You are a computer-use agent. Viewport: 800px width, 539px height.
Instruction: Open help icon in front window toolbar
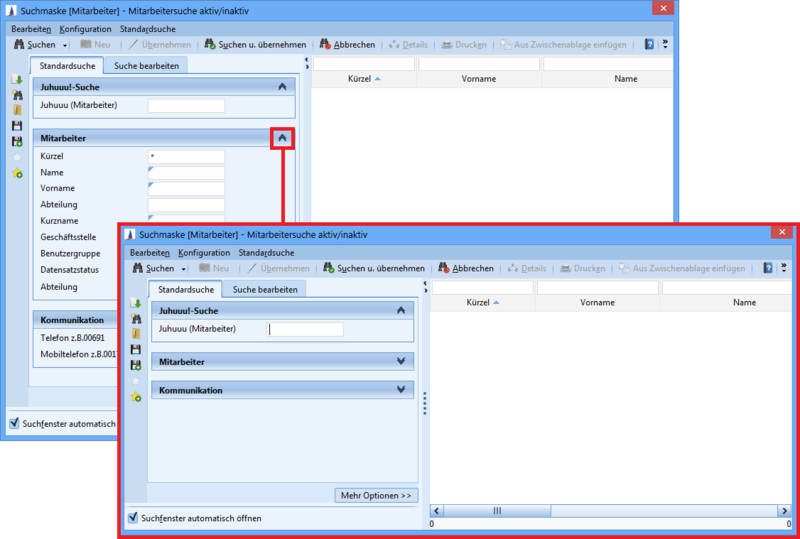(x=768, y=268)
